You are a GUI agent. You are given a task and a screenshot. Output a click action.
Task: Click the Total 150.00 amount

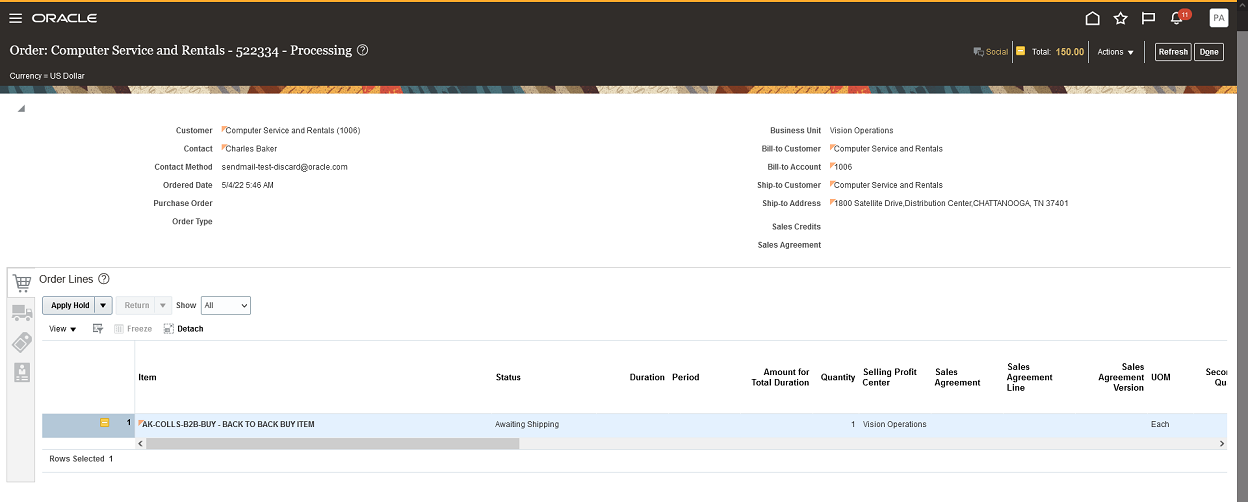pyautogui.click(x=1070, y=52)
